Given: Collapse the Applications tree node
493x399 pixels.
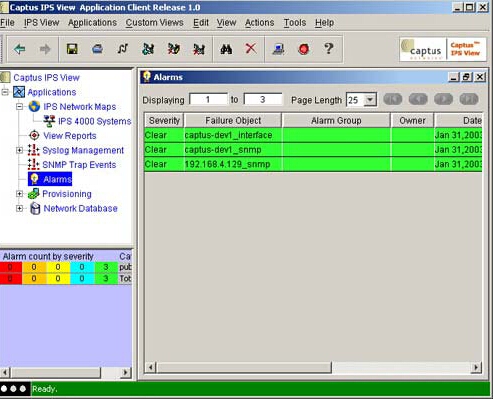Looking at the screenshot, I should coord(5,92).
